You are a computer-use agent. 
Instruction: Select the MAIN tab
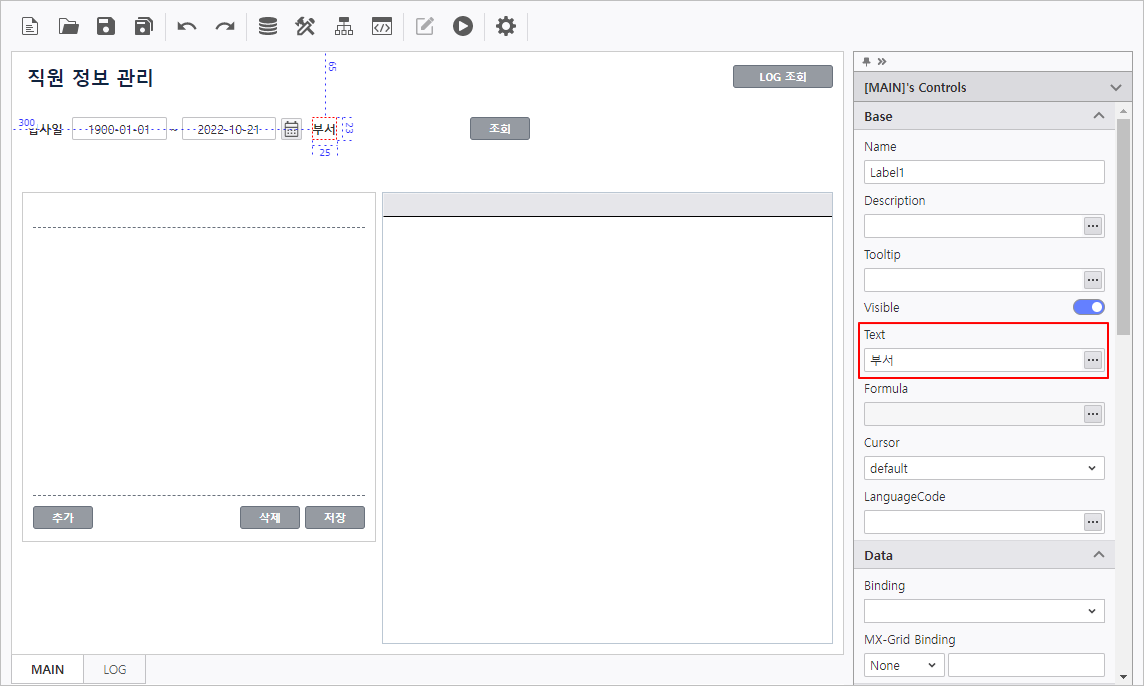48,669
